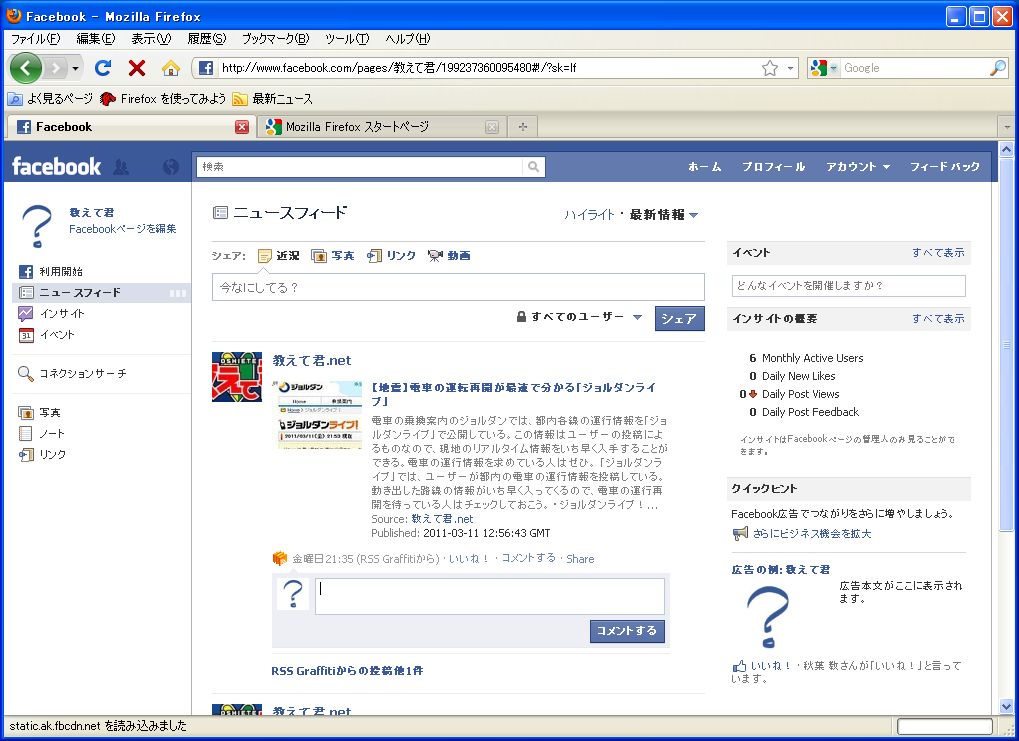Open the ブックマーク menu
This screenshot has width=1019, height=741.
[276, 39]
